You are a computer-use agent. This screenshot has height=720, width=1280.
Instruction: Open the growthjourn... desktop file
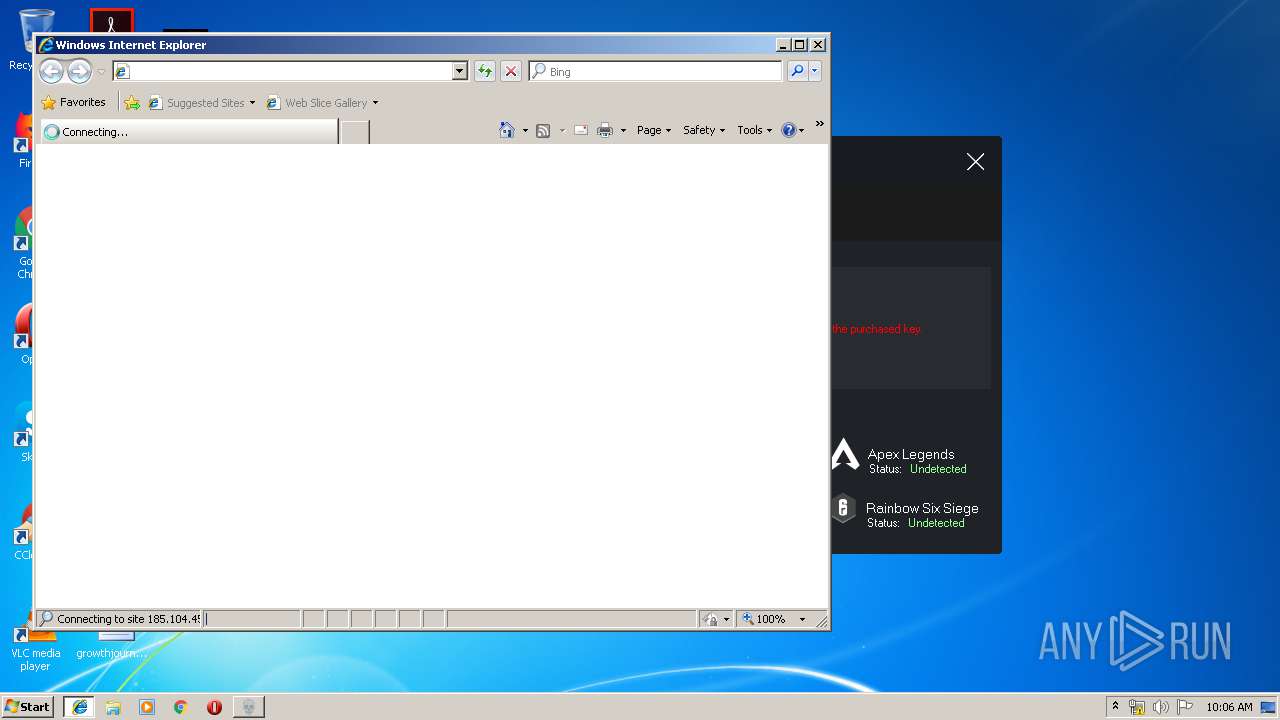tap(112, 646)
